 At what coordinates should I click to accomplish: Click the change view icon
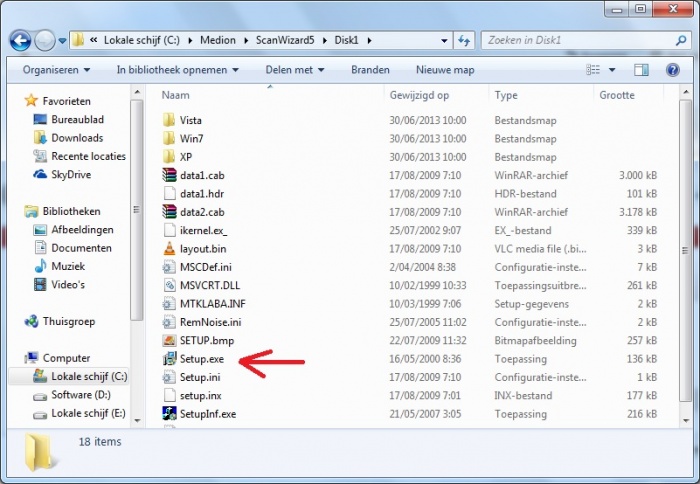point(593,70)
